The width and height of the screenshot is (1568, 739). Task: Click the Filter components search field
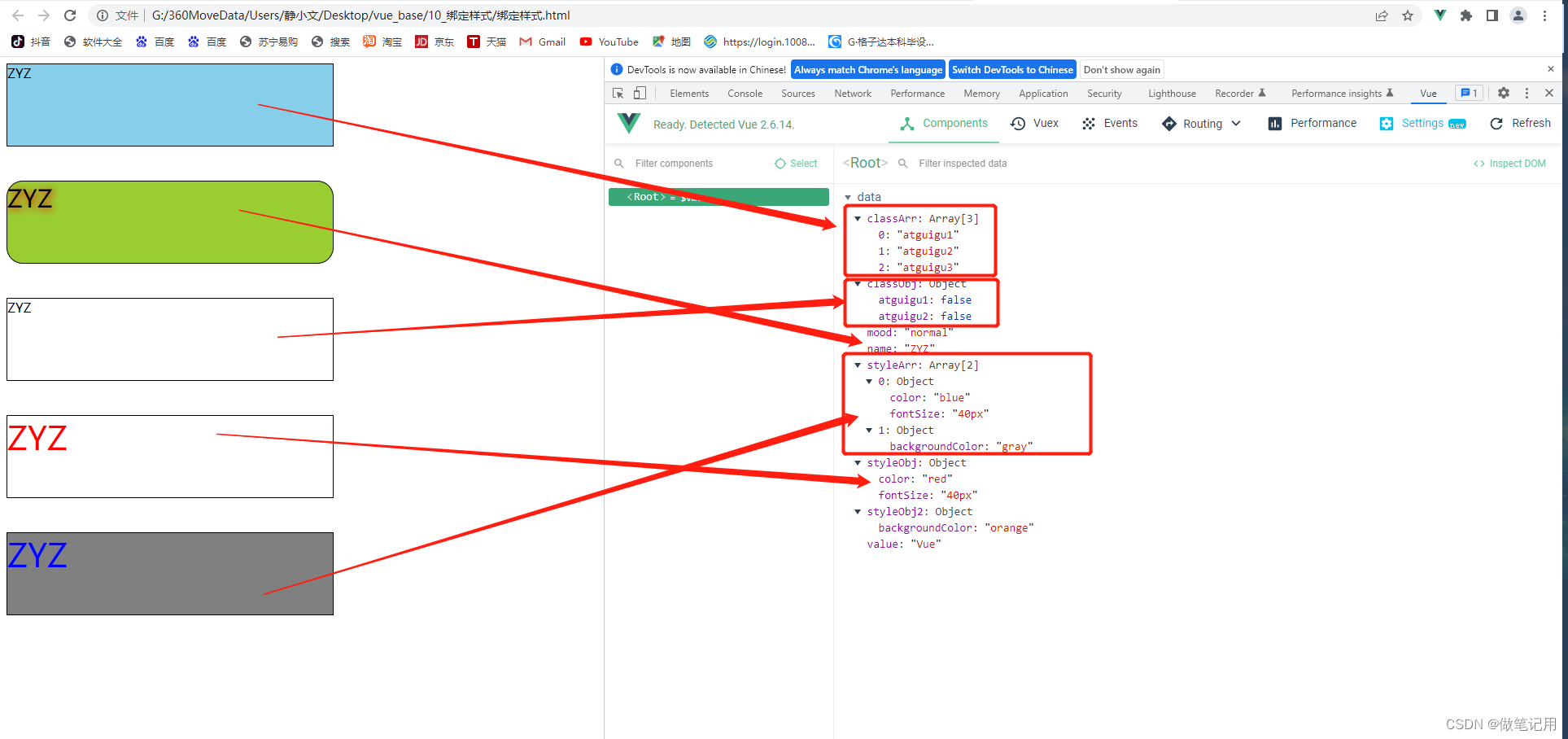click(692, 164)
